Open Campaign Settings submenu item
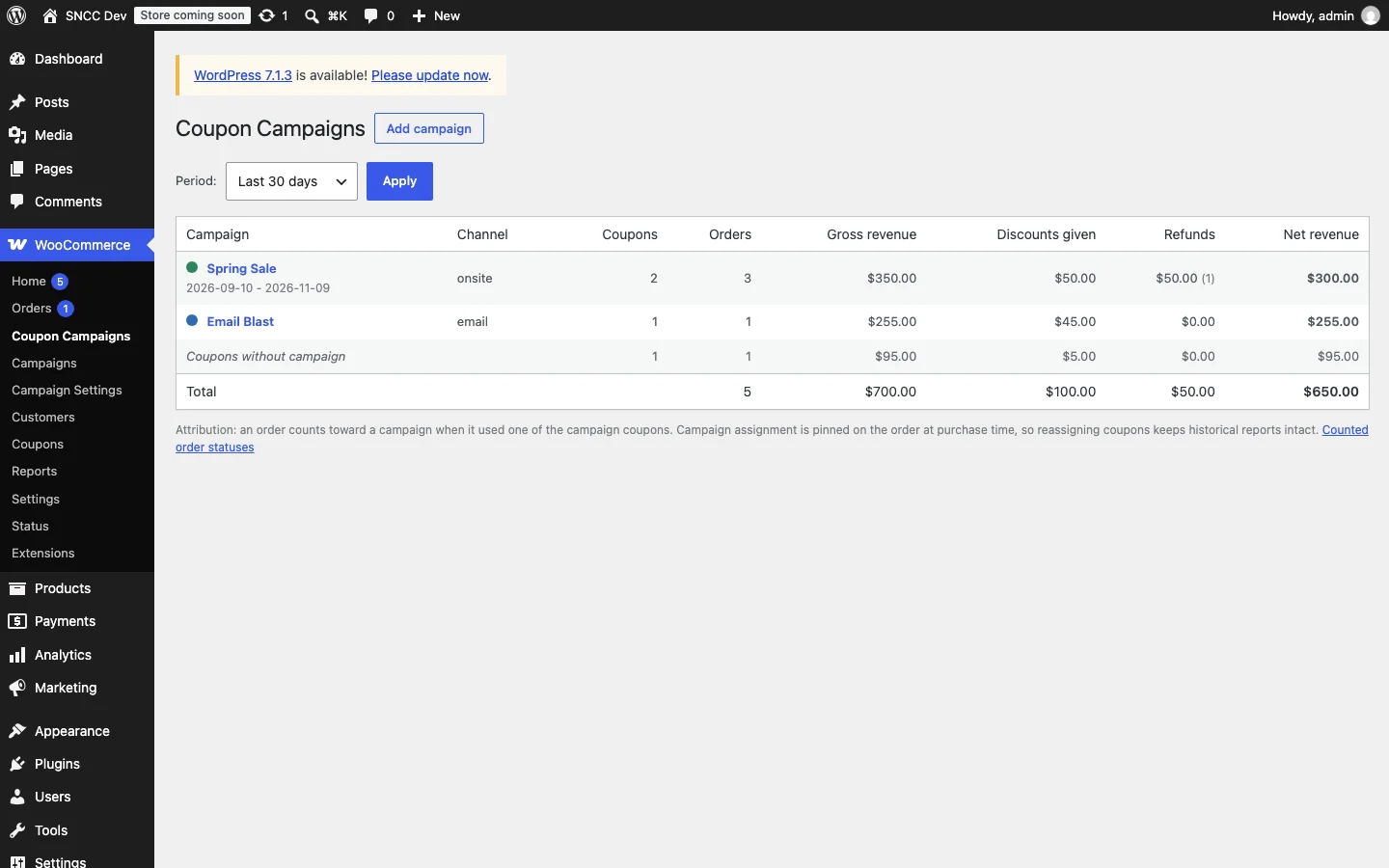1389x868 pixels. tap(67, 390)
